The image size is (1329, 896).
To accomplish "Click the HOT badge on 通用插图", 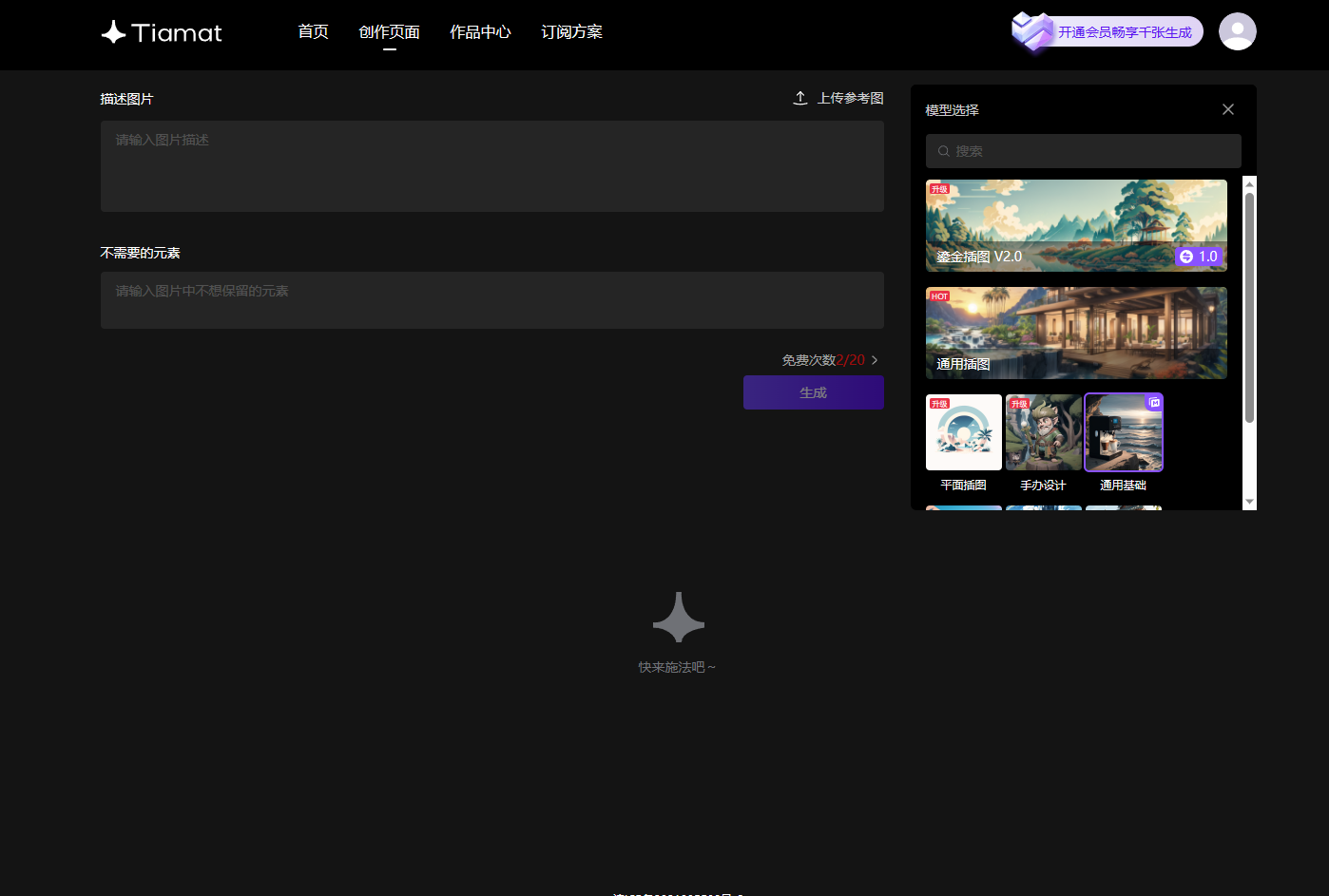I will point(939,296).
